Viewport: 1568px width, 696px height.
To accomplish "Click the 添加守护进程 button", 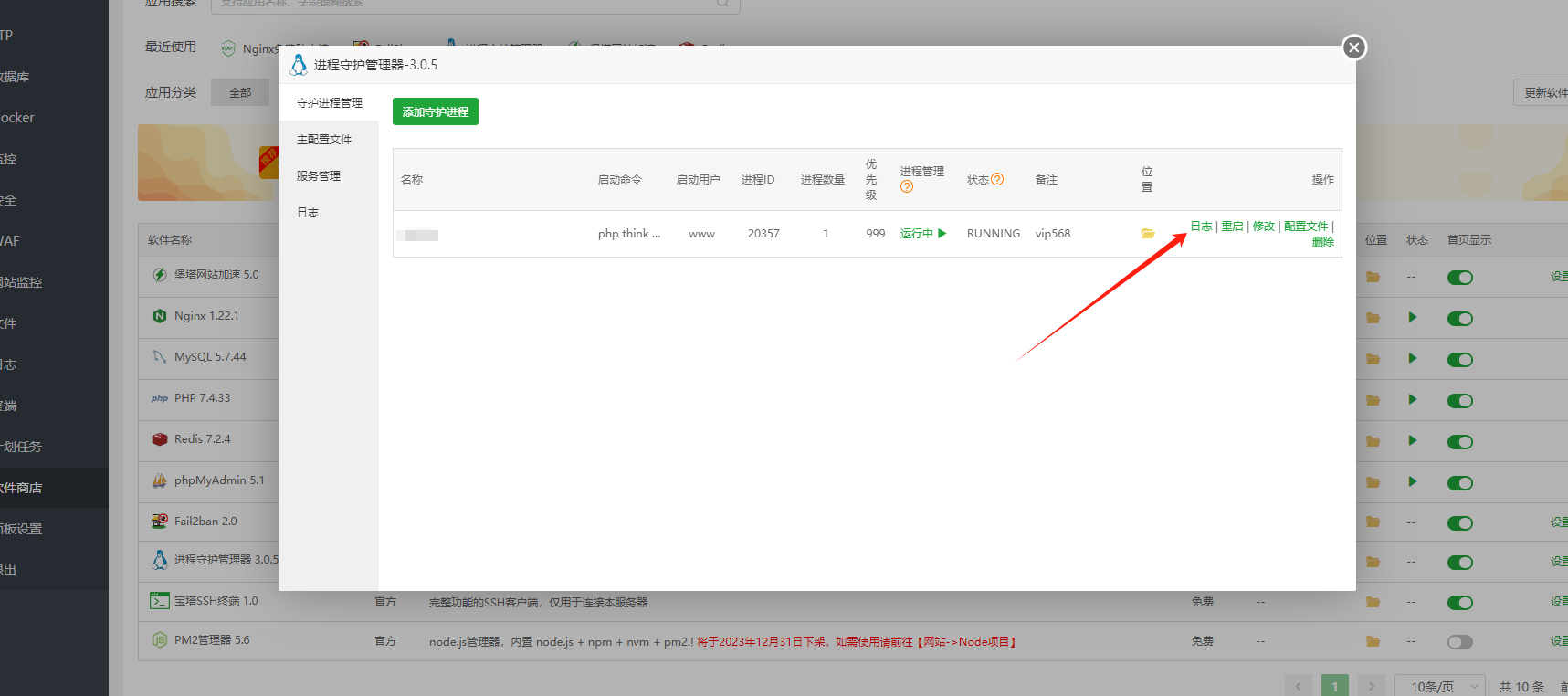I will click(x=436, y=111).
